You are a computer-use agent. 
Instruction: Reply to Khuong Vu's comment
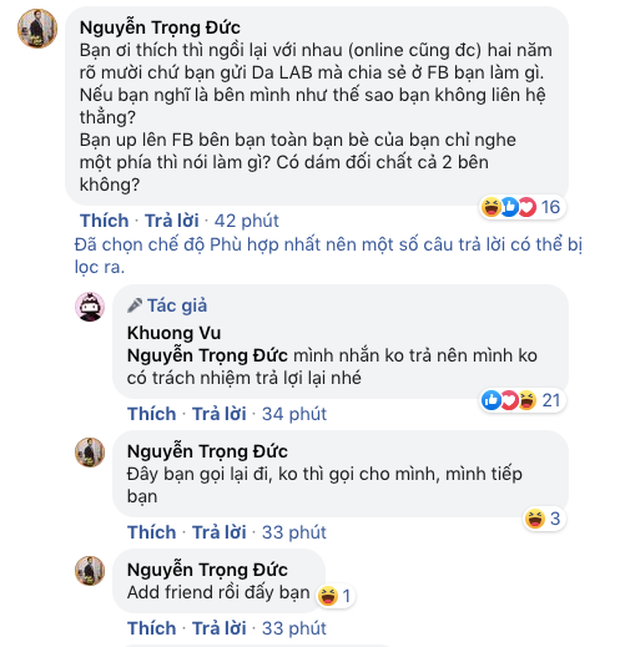(x=218, y=413)
